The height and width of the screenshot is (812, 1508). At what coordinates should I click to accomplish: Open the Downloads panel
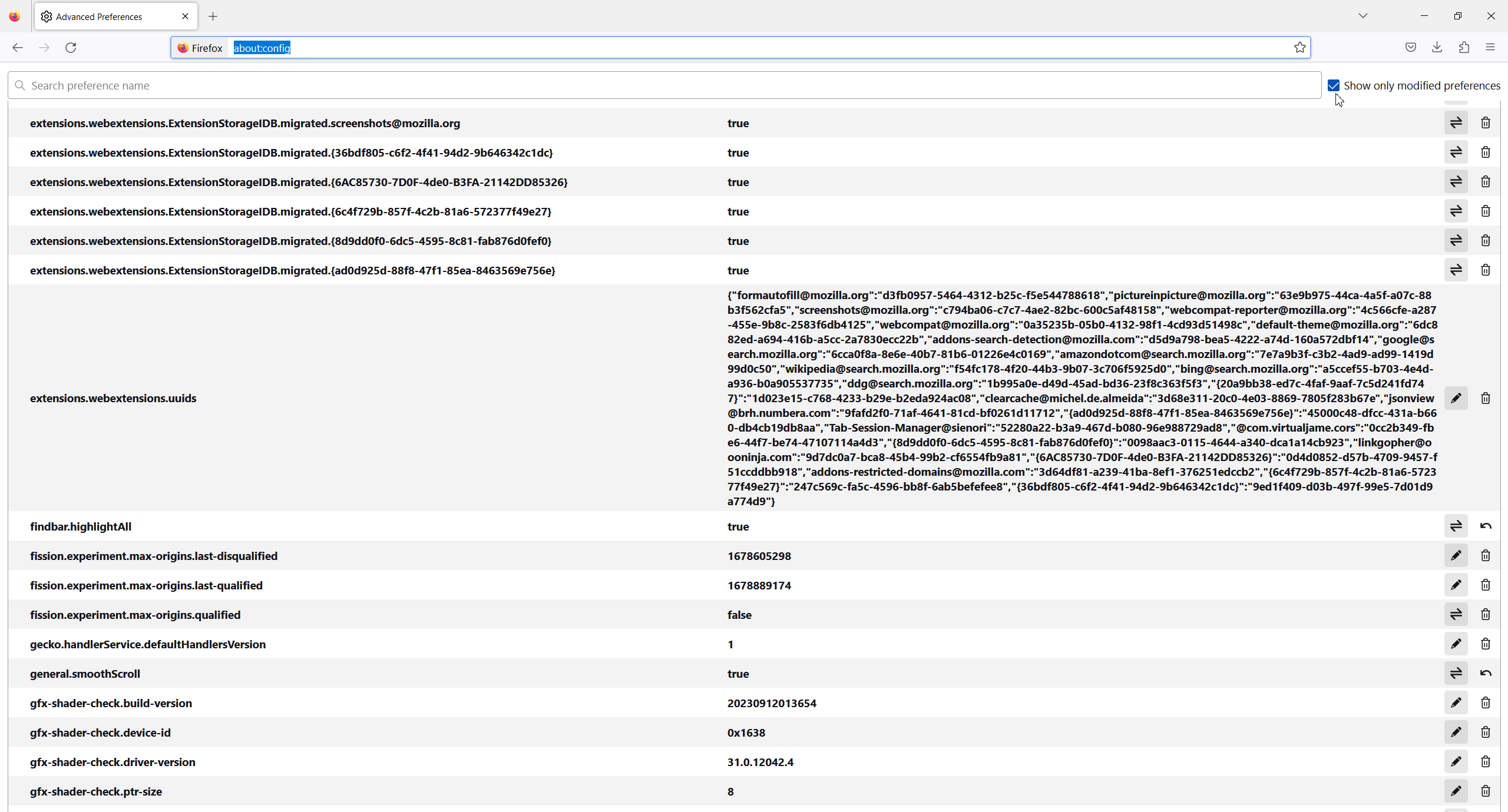pyautogui.click(x=1437, y=48)
